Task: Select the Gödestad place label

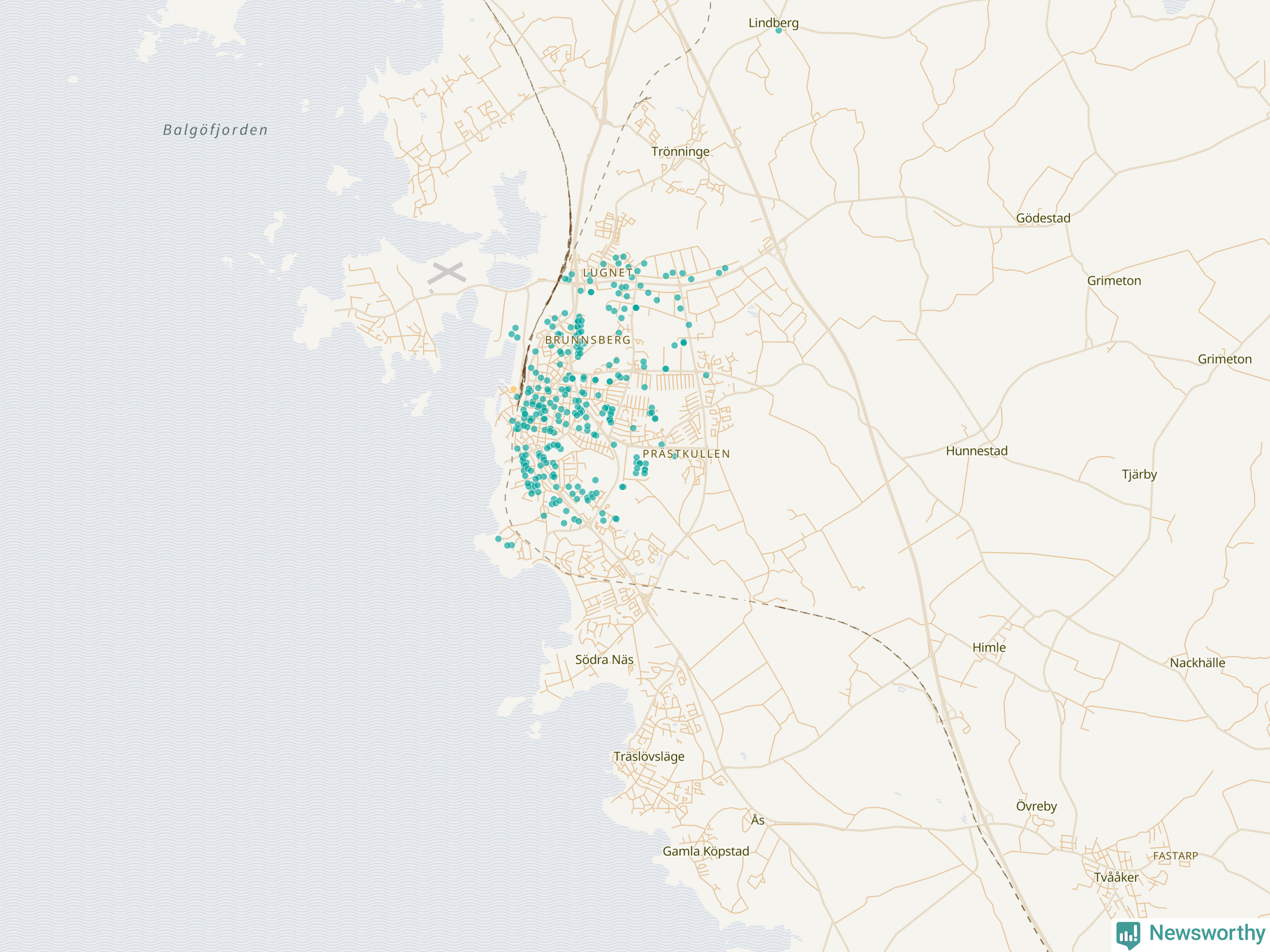Action: click(x=1043, y=218)
